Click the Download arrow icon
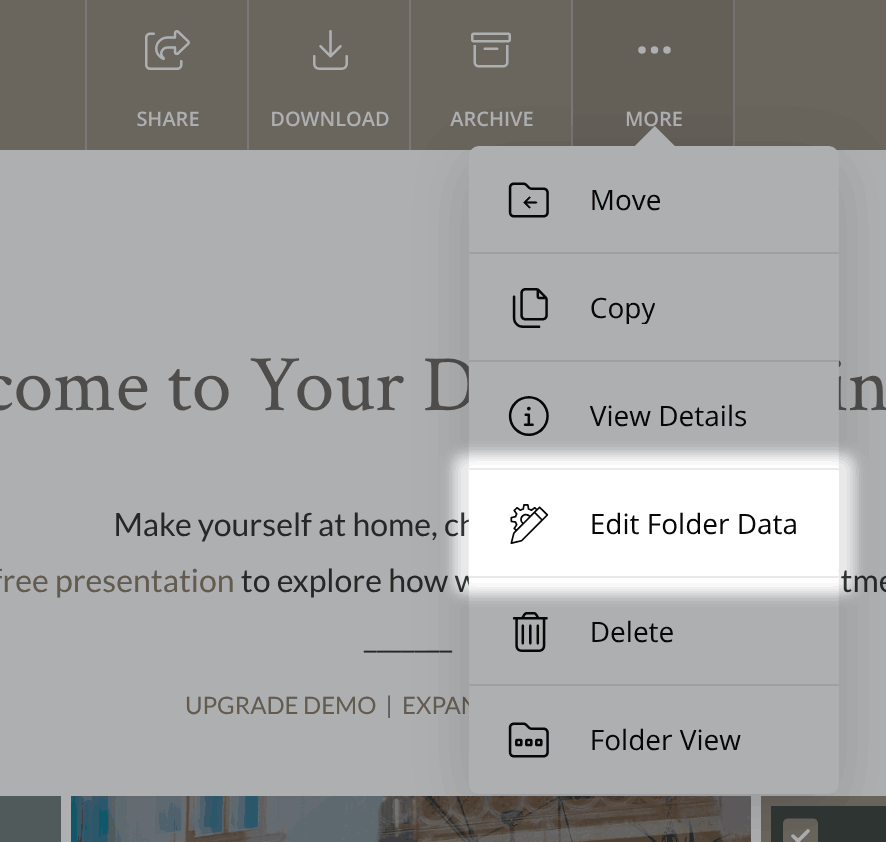886x842 pixels. pyautogui.click(x=330, y=50)
